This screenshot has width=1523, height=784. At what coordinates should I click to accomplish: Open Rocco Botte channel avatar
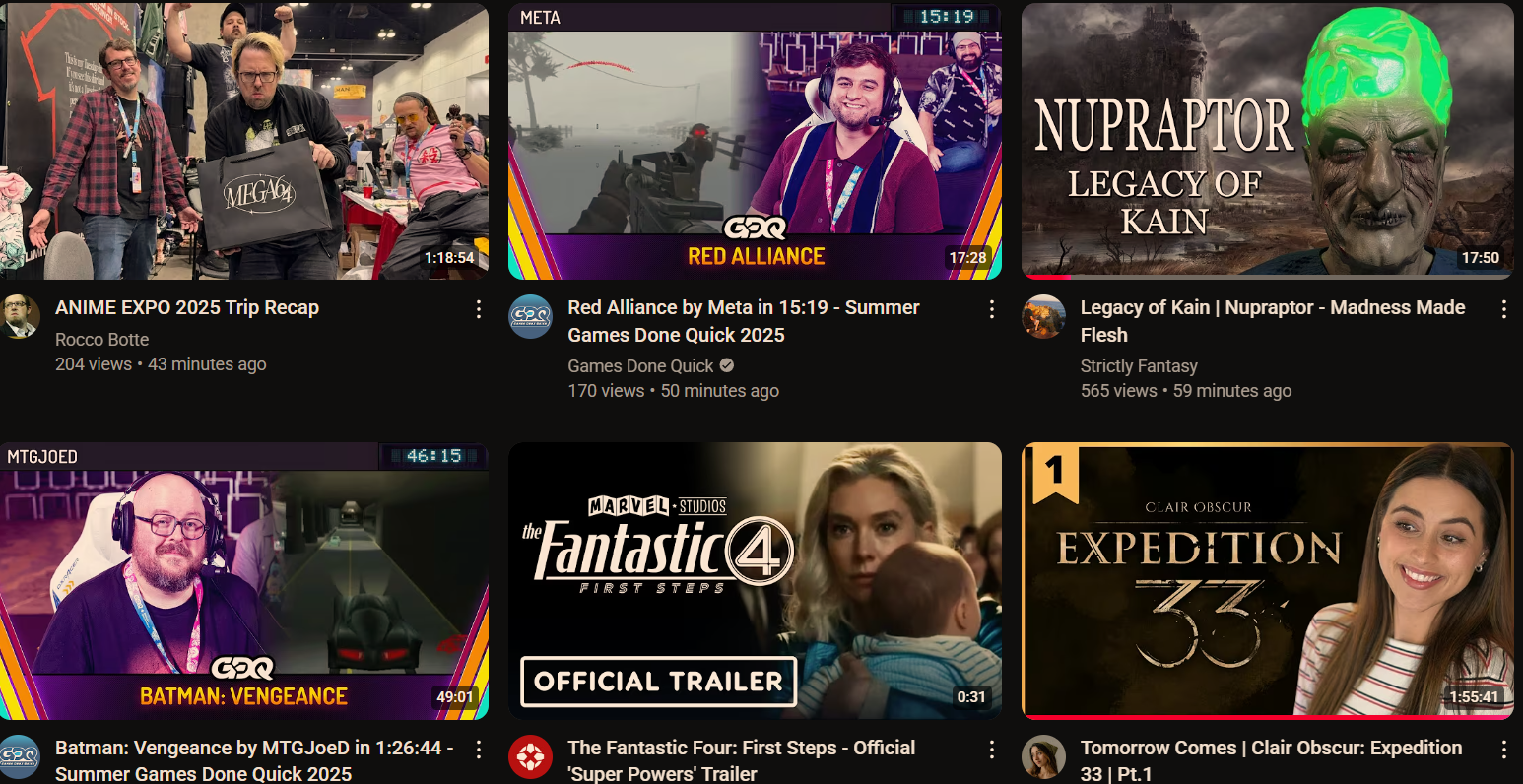19,316
